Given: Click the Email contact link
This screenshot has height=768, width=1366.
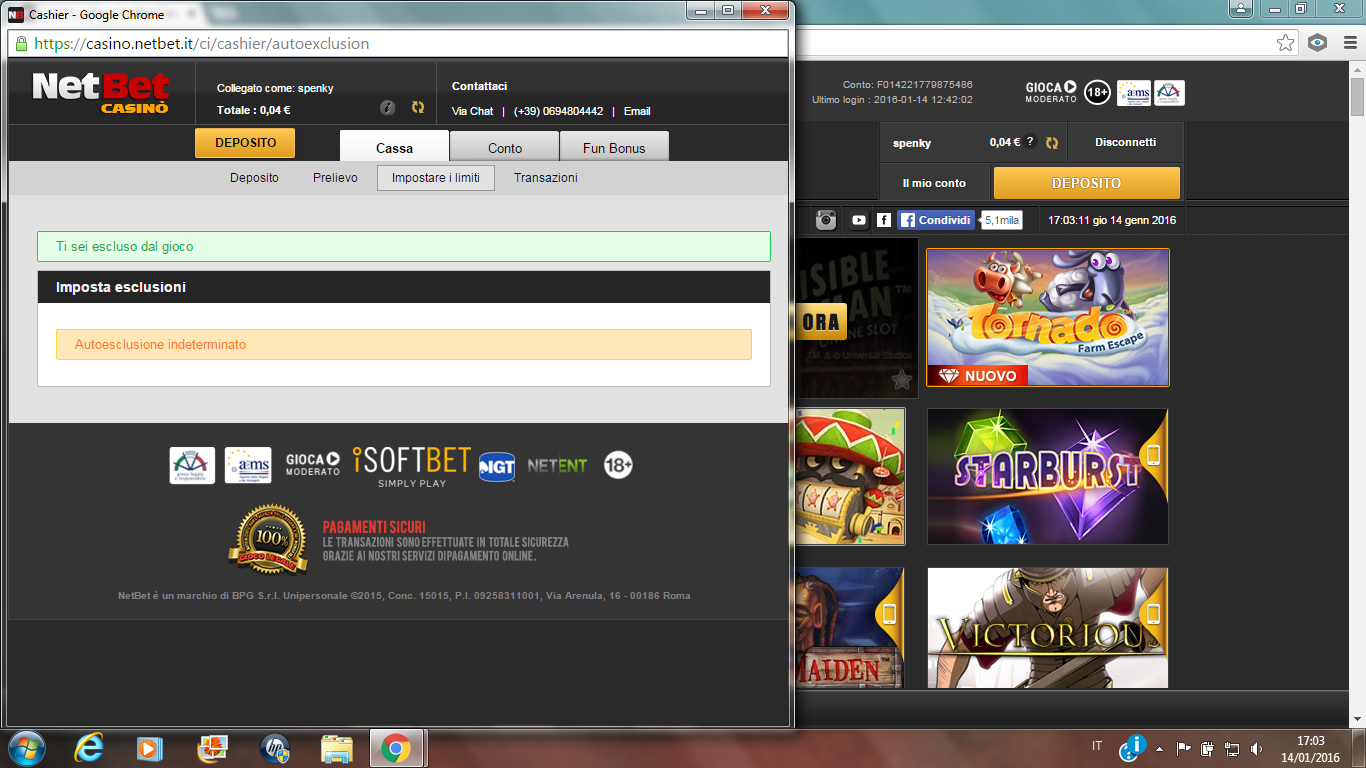Looking at the screenshot, I should pyautogui.click(x=637, y=111).
